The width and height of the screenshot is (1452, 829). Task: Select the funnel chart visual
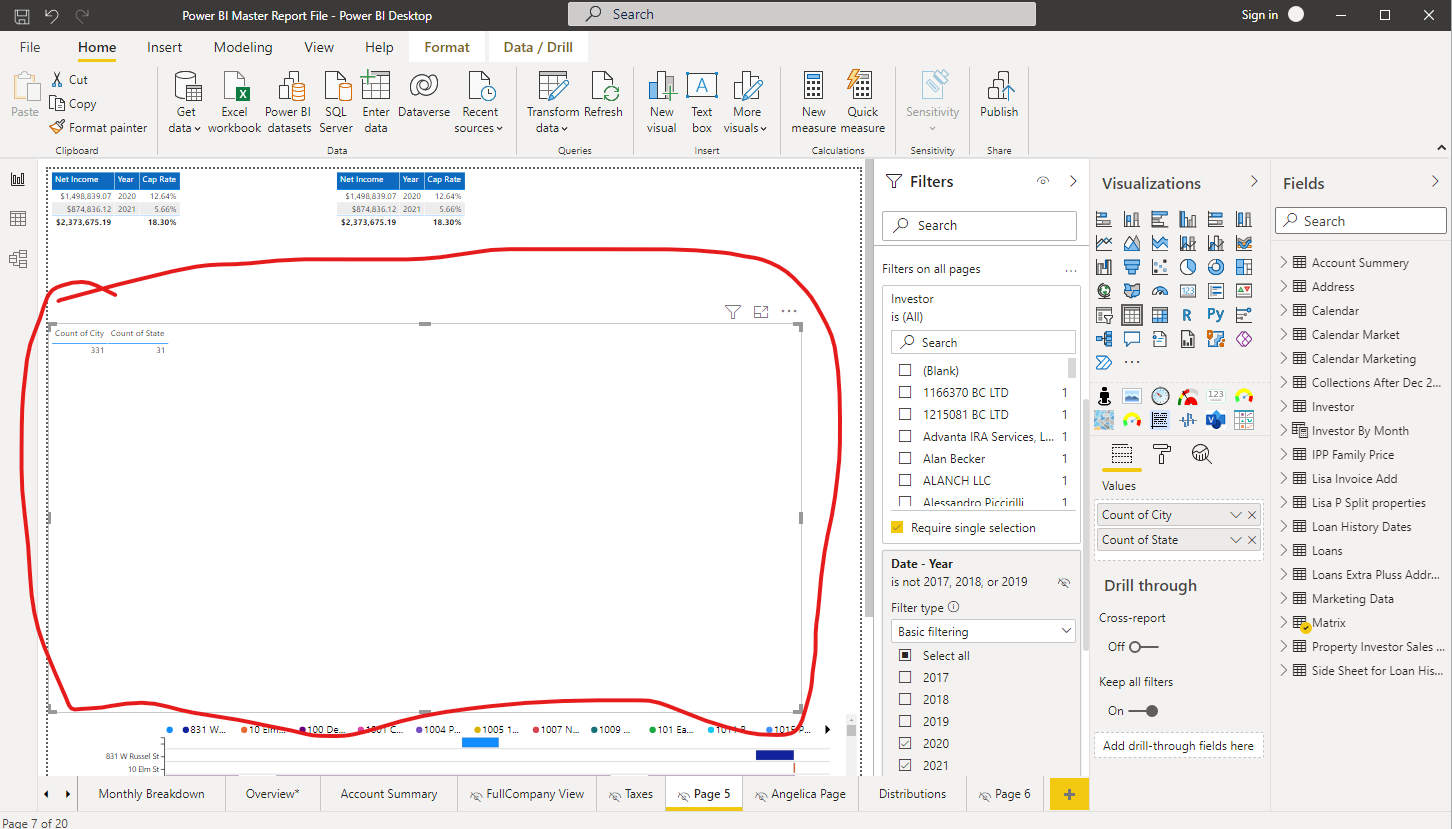(1132, 267)
